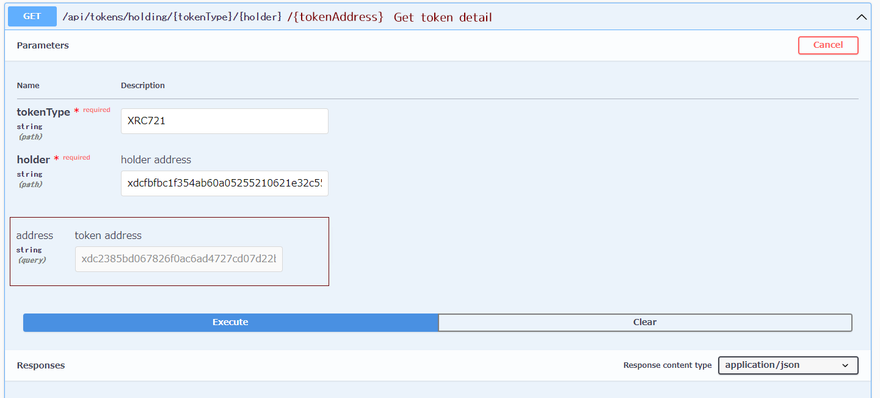This screenshot has height=398, width=880.
Task: Click the application/json dropdown arrow
Action: point(845,365)
